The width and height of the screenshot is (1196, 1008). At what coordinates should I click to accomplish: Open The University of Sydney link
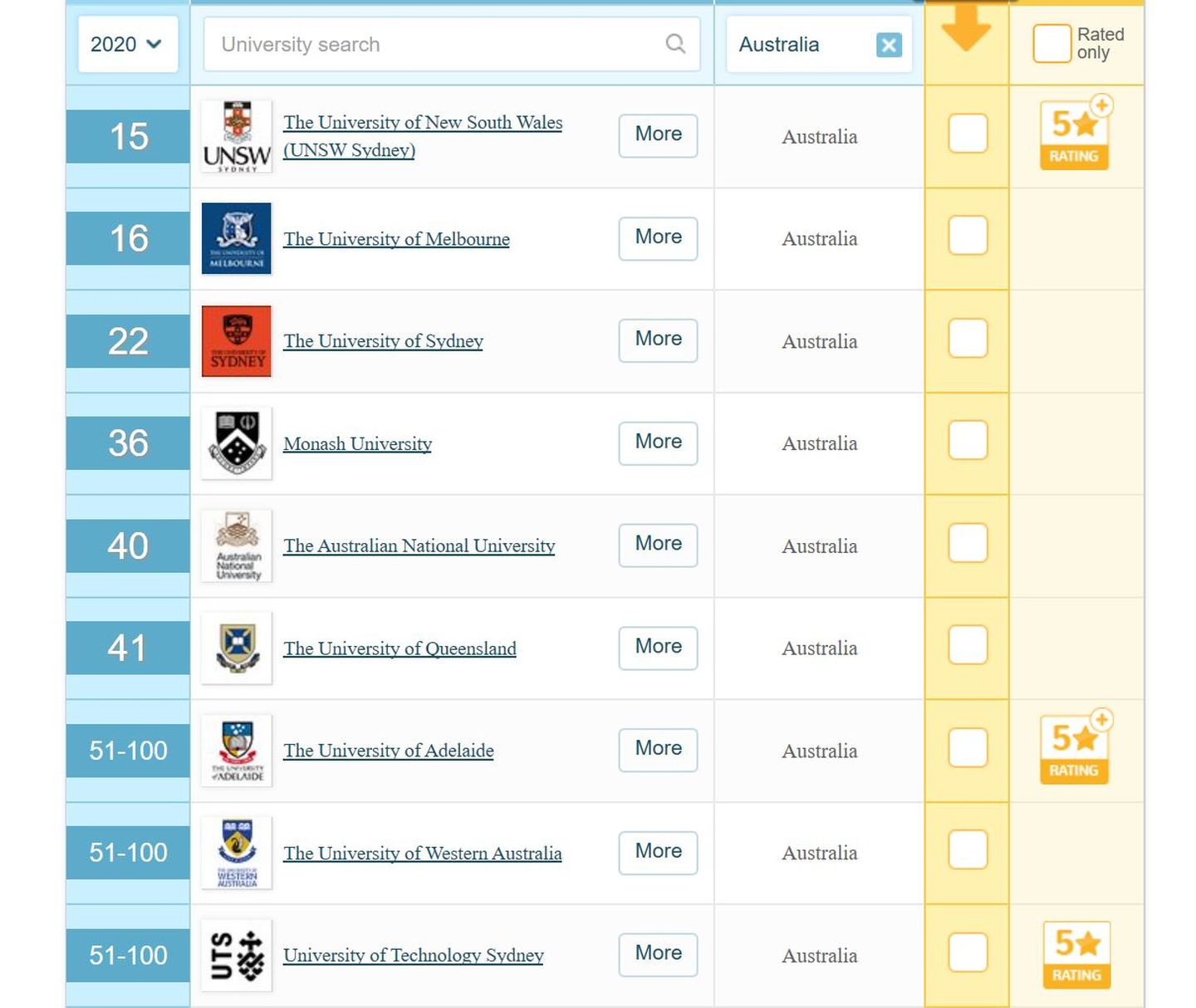click(x=383, y=341)
